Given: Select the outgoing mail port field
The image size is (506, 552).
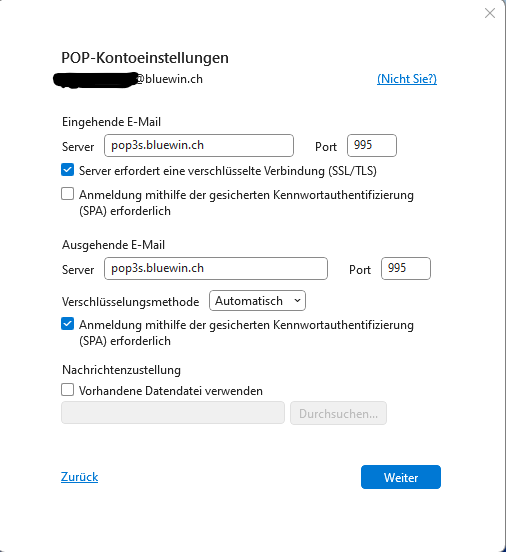Looking at the screenshot, I should 406,269.
